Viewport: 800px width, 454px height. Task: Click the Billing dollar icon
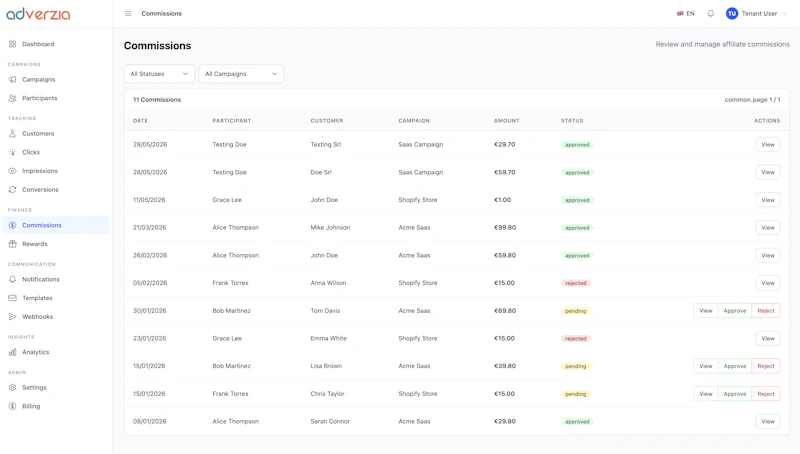(12, 406)
